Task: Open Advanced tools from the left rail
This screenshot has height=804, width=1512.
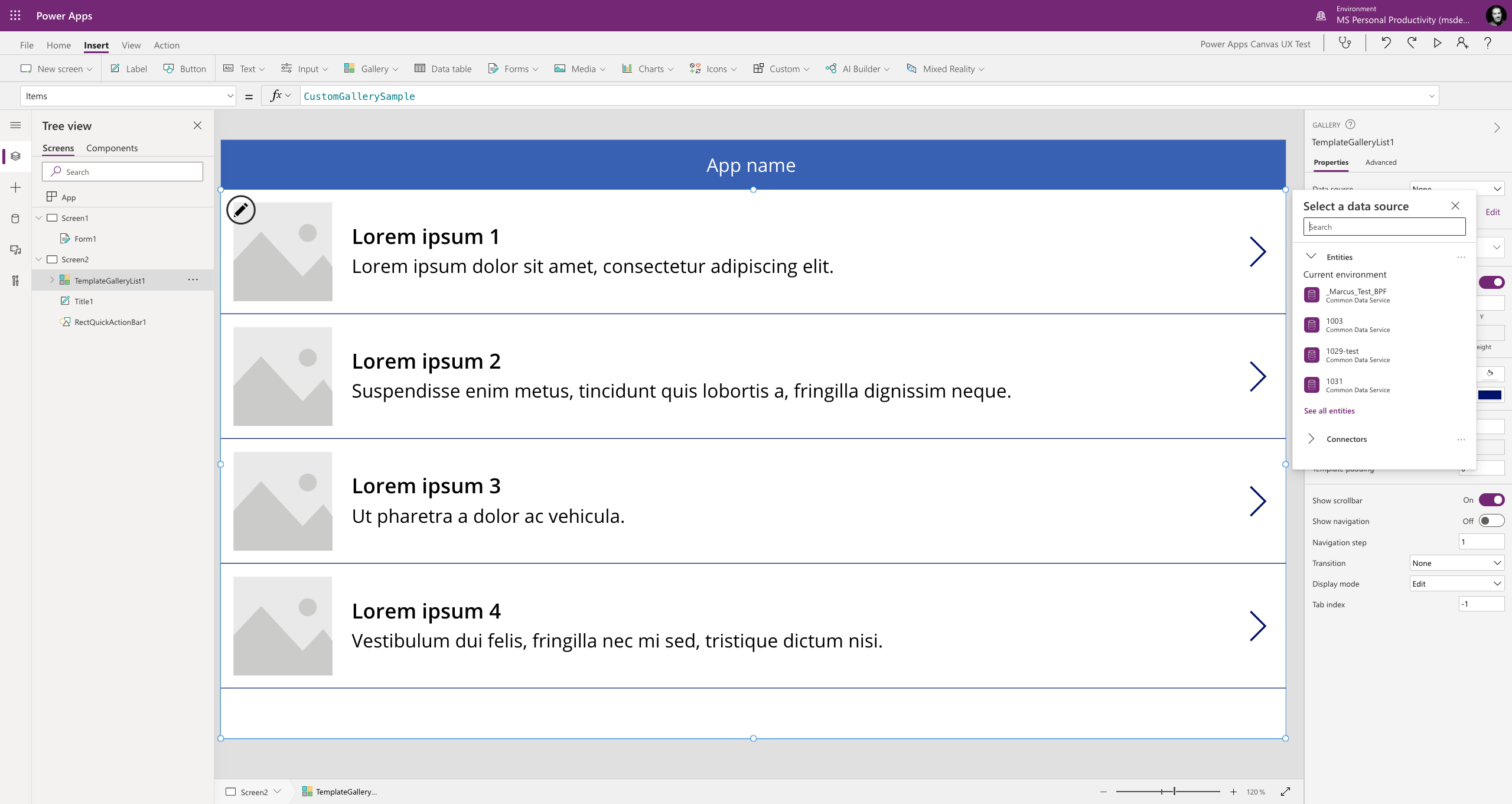Action: 15,281
